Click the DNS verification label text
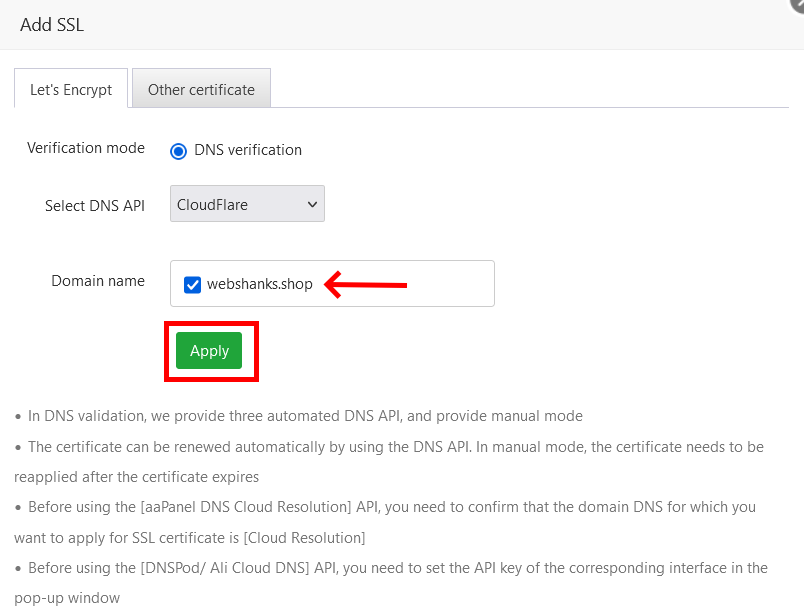Screen dimensions: 804x613 (248, 150)
